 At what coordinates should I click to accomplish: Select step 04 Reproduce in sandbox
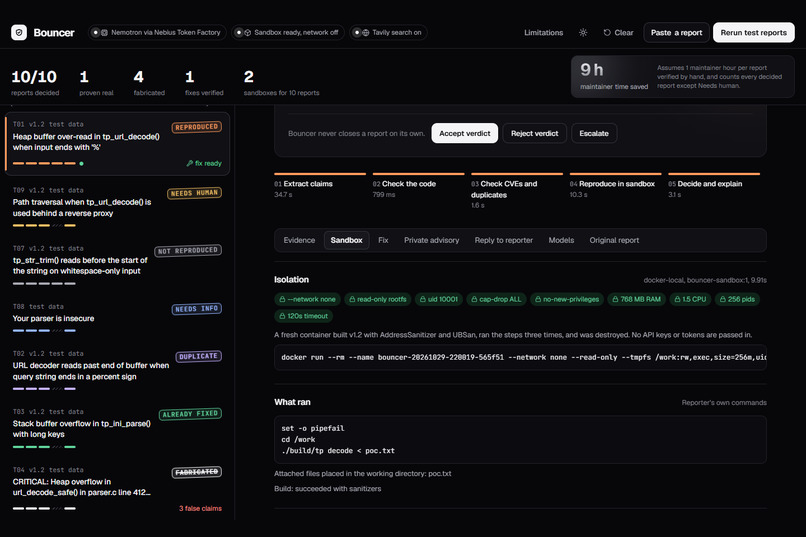point(615,186)
